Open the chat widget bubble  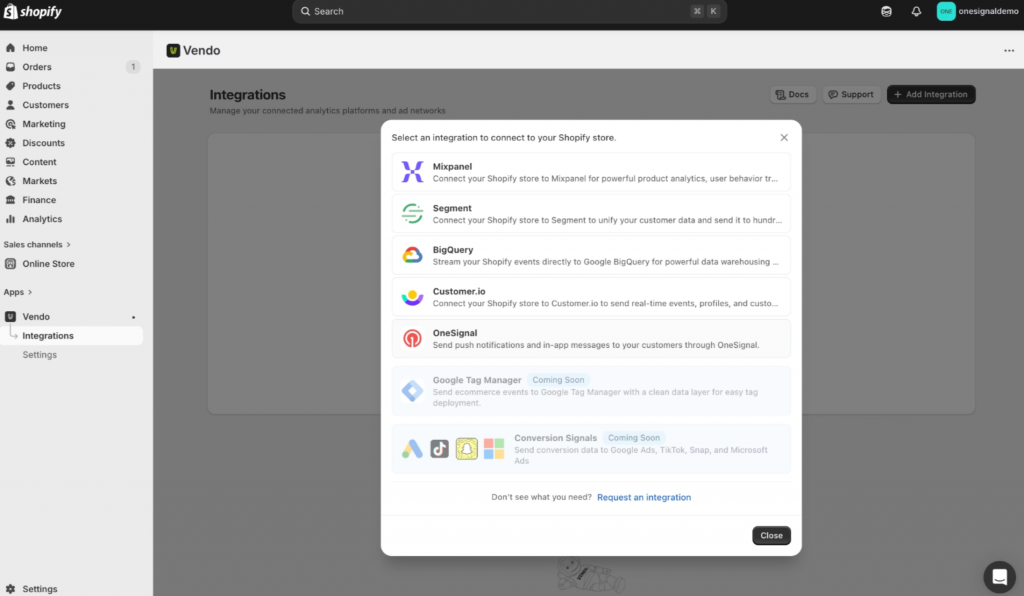tap(999, 576)
